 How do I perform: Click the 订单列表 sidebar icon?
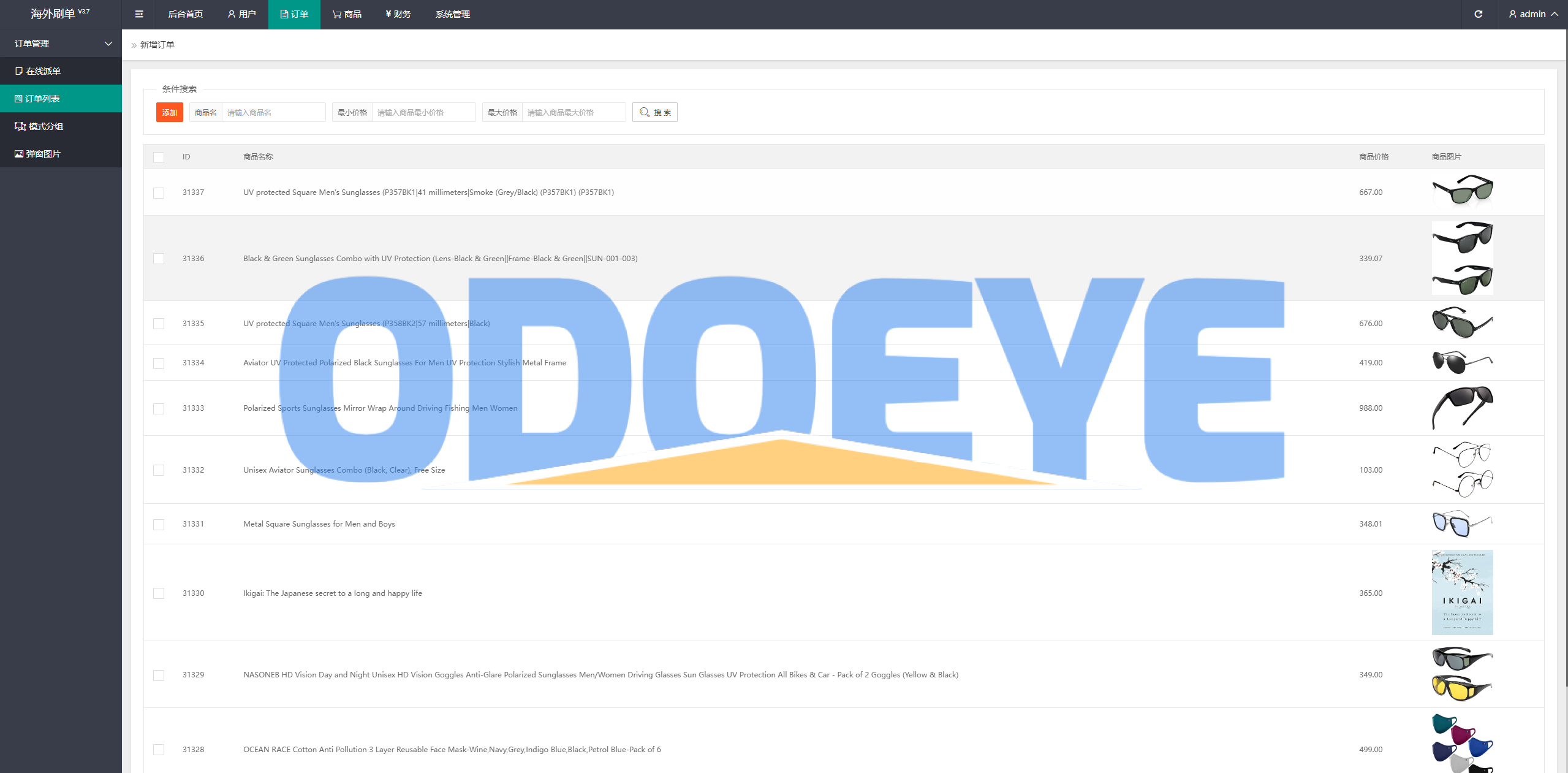point(18,99)
